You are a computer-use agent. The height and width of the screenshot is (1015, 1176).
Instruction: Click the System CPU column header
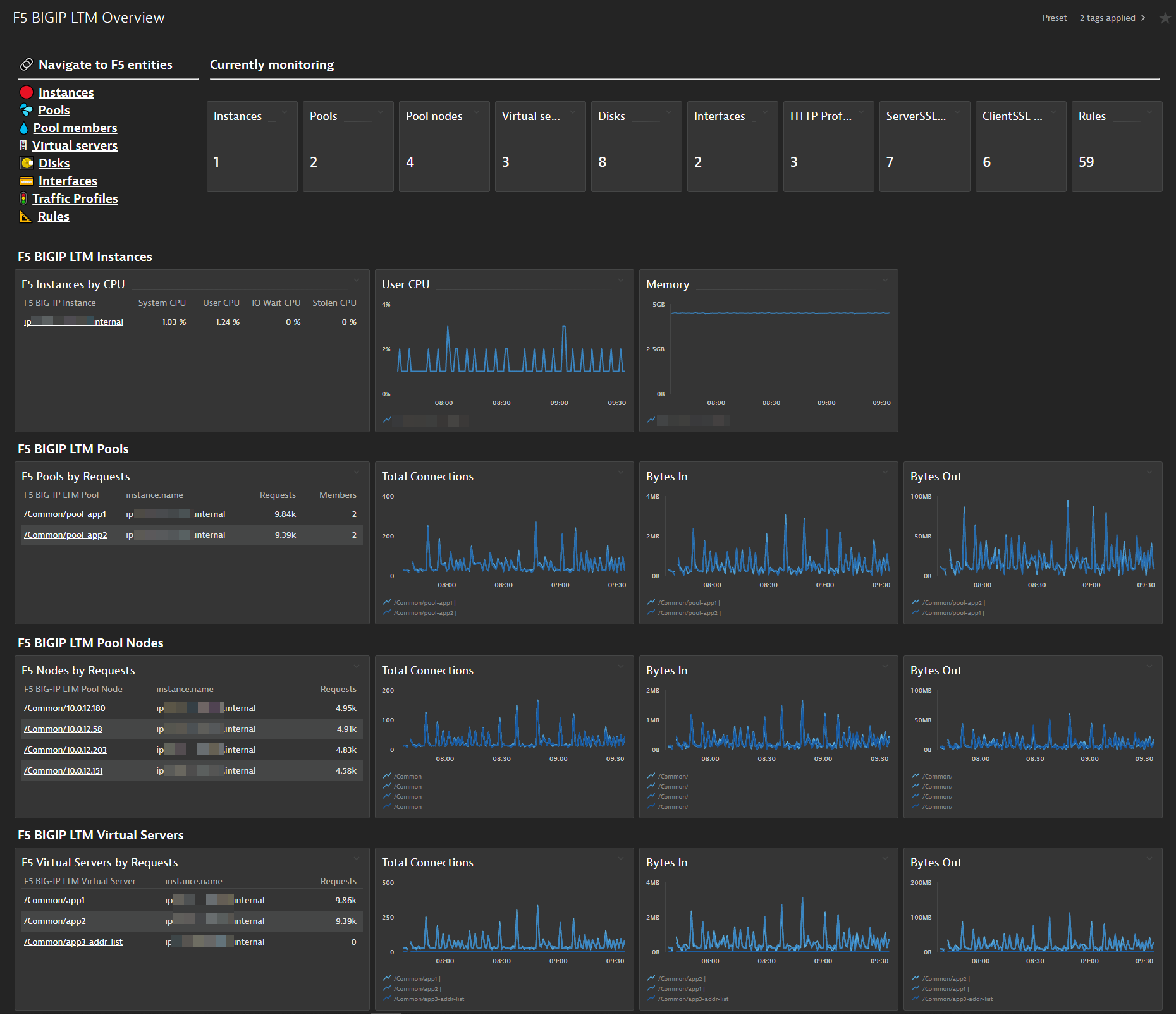pyautogui.click(x=162, y=303)
